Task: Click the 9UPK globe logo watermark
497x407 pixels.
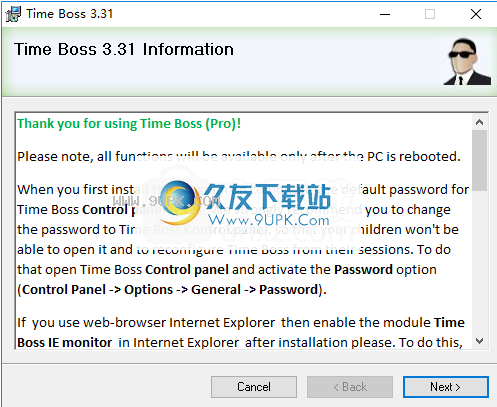Action: [179, 203]
